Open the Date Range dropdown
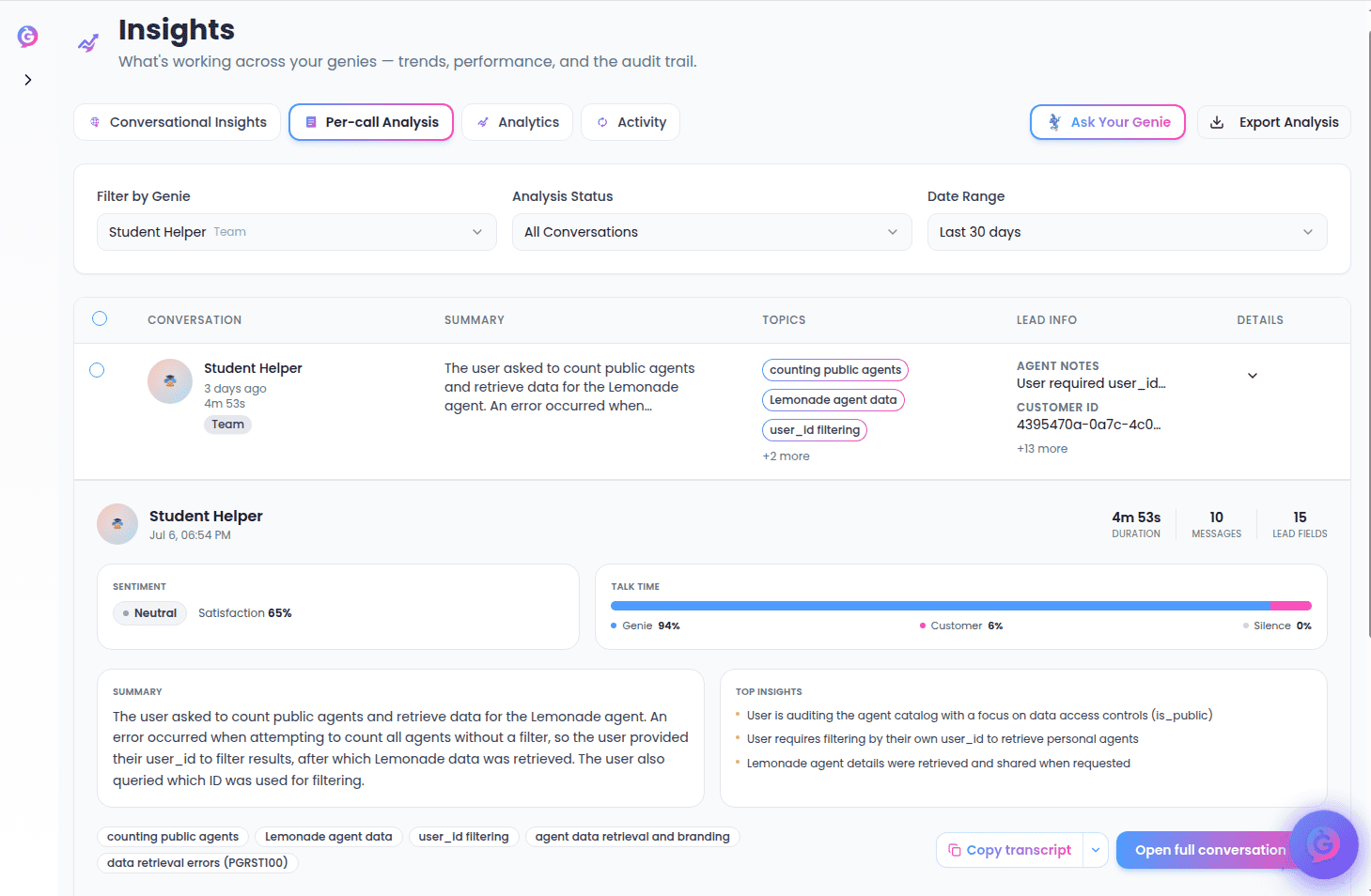The image size is (1371, 896). (x=1128, y=232)
